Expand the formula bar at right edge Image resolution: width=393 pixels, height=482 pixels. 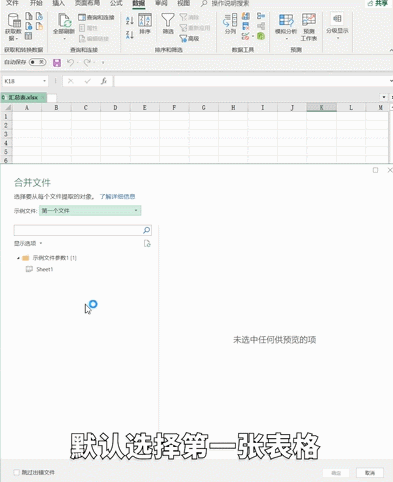(391, 81)
